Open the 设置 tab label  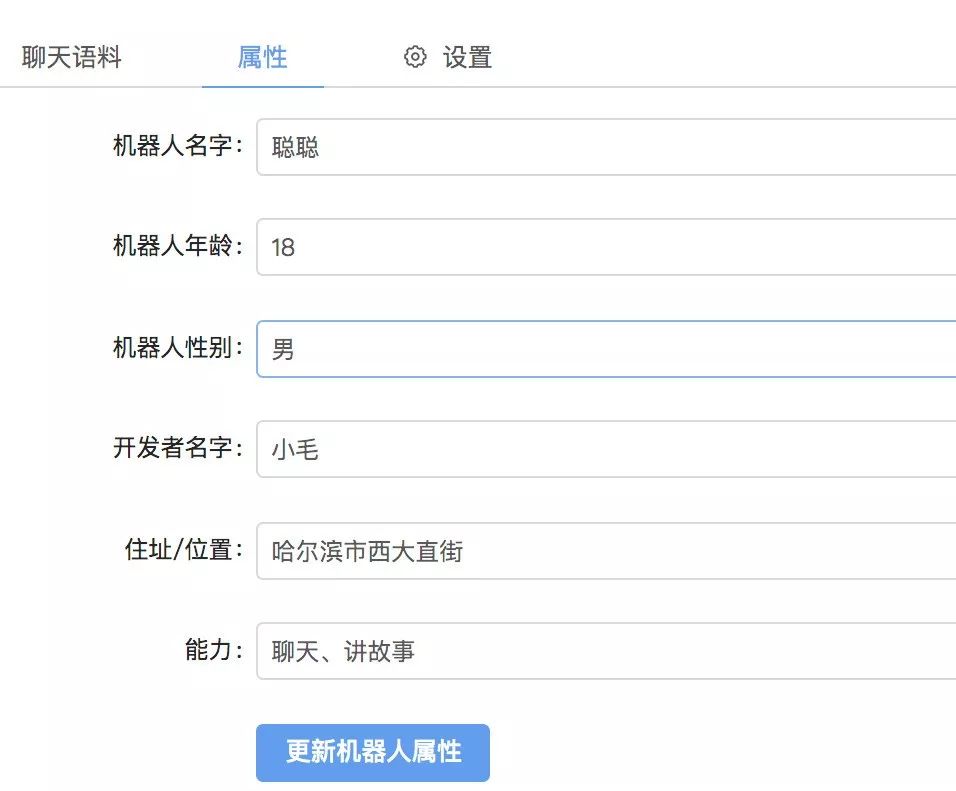467,57
